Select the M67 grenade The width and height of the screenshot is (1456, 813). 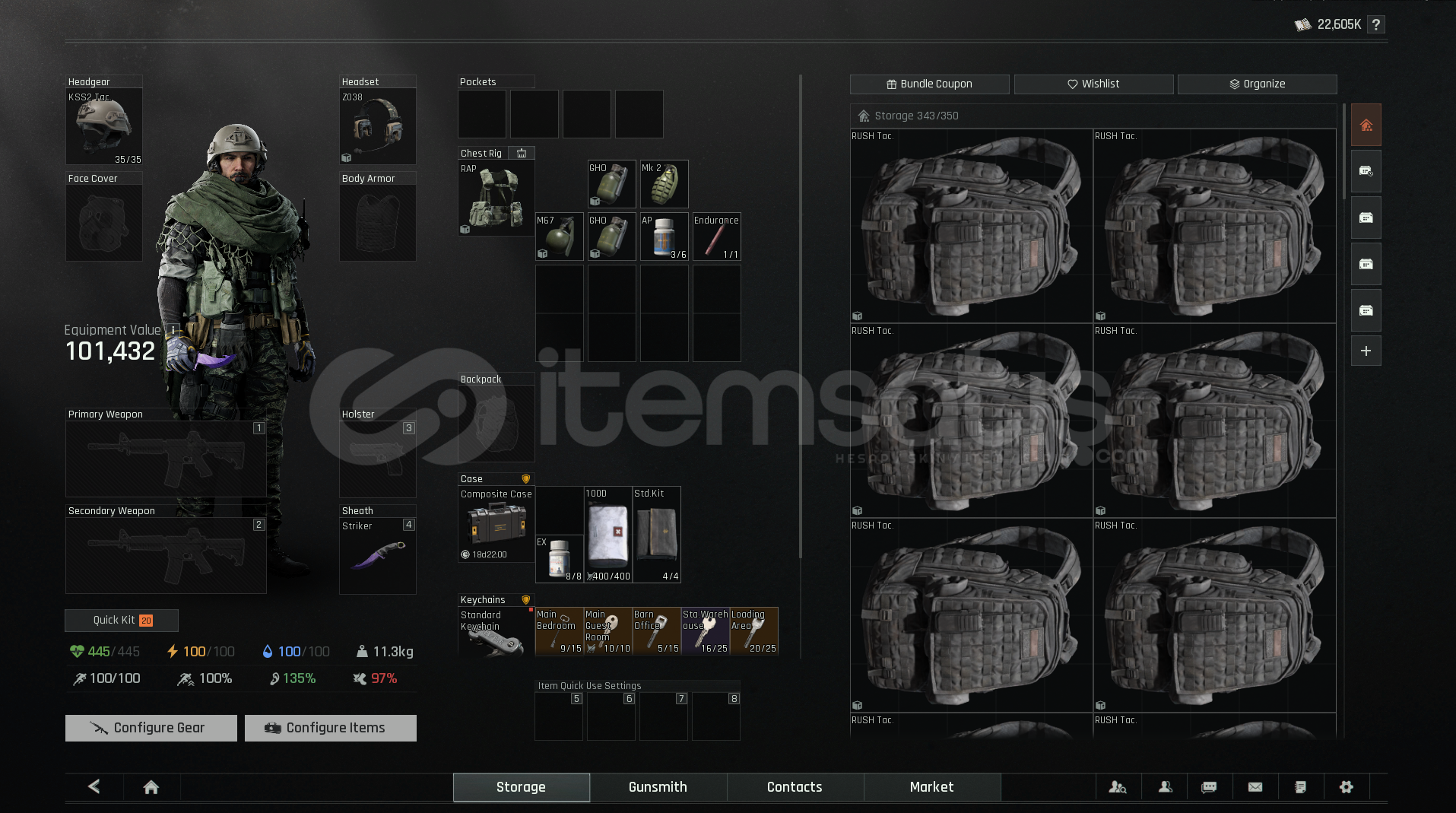click(x=560, y=237)
